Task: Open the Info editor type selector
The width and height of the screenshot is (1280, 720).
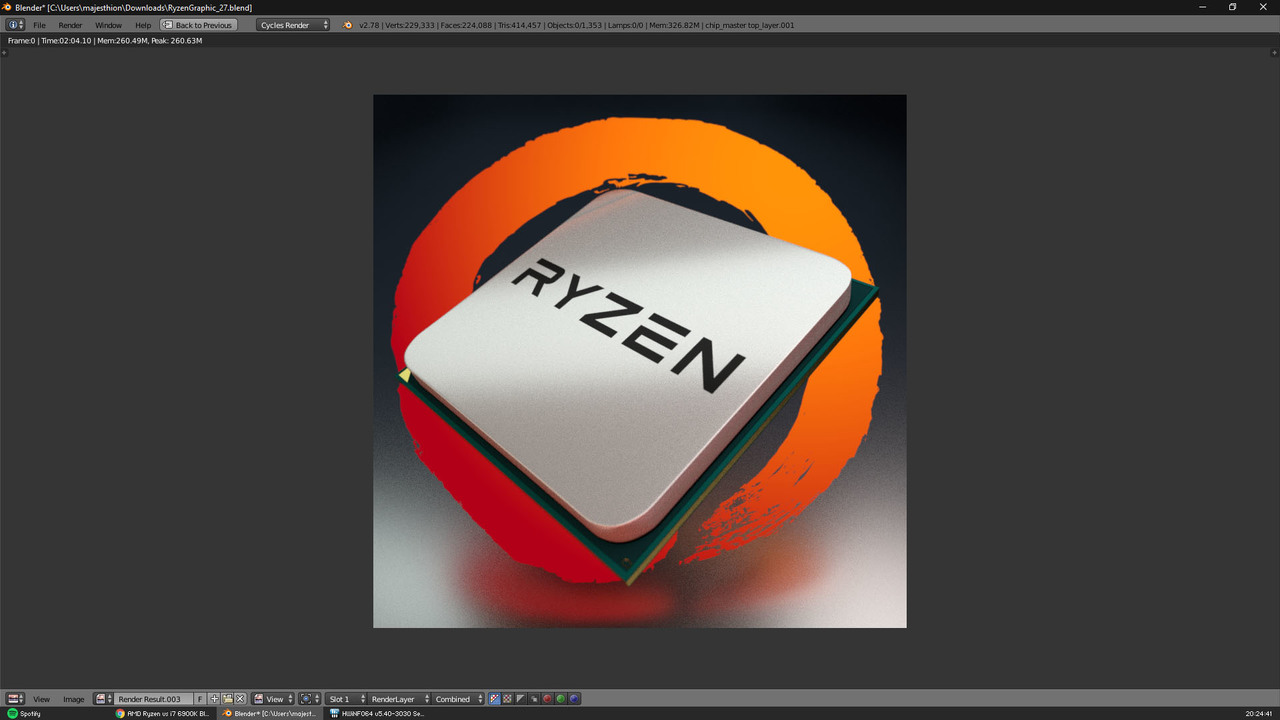Action: [x=15, y=25]
